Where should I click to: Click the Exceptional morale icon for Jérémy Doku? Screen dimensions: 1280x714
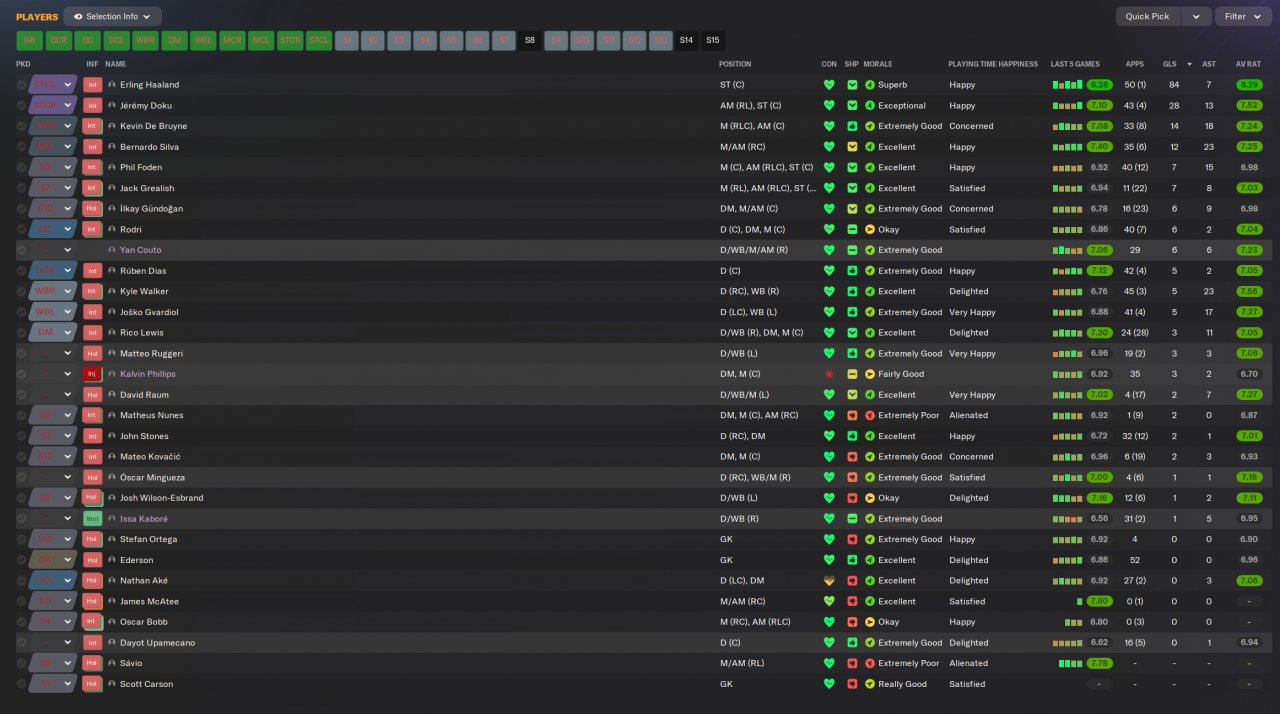pyautogui.click(x=870, y=106)
